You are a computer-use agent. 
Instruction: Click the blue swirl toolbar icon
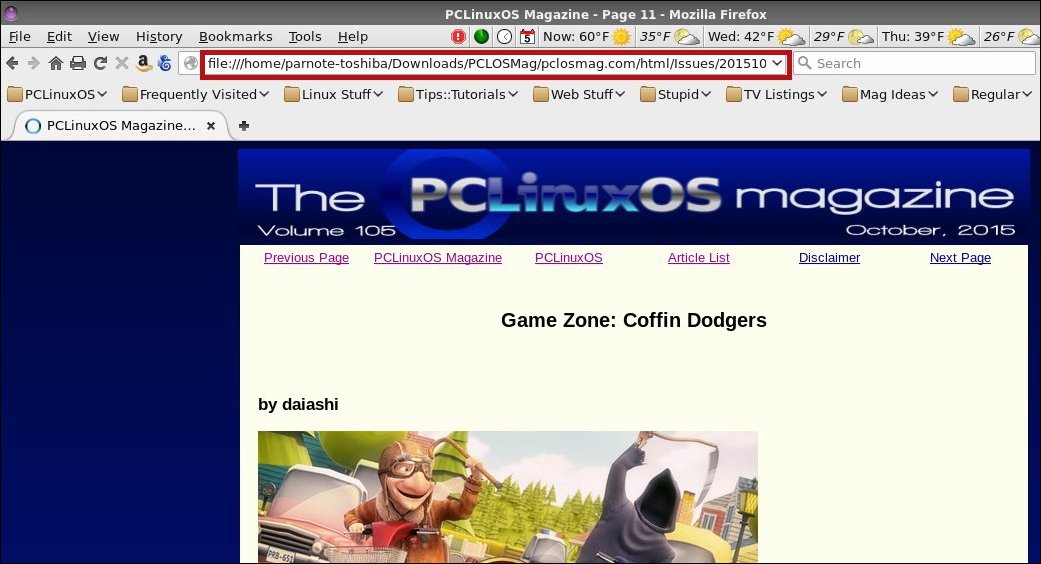click(165, 63)
